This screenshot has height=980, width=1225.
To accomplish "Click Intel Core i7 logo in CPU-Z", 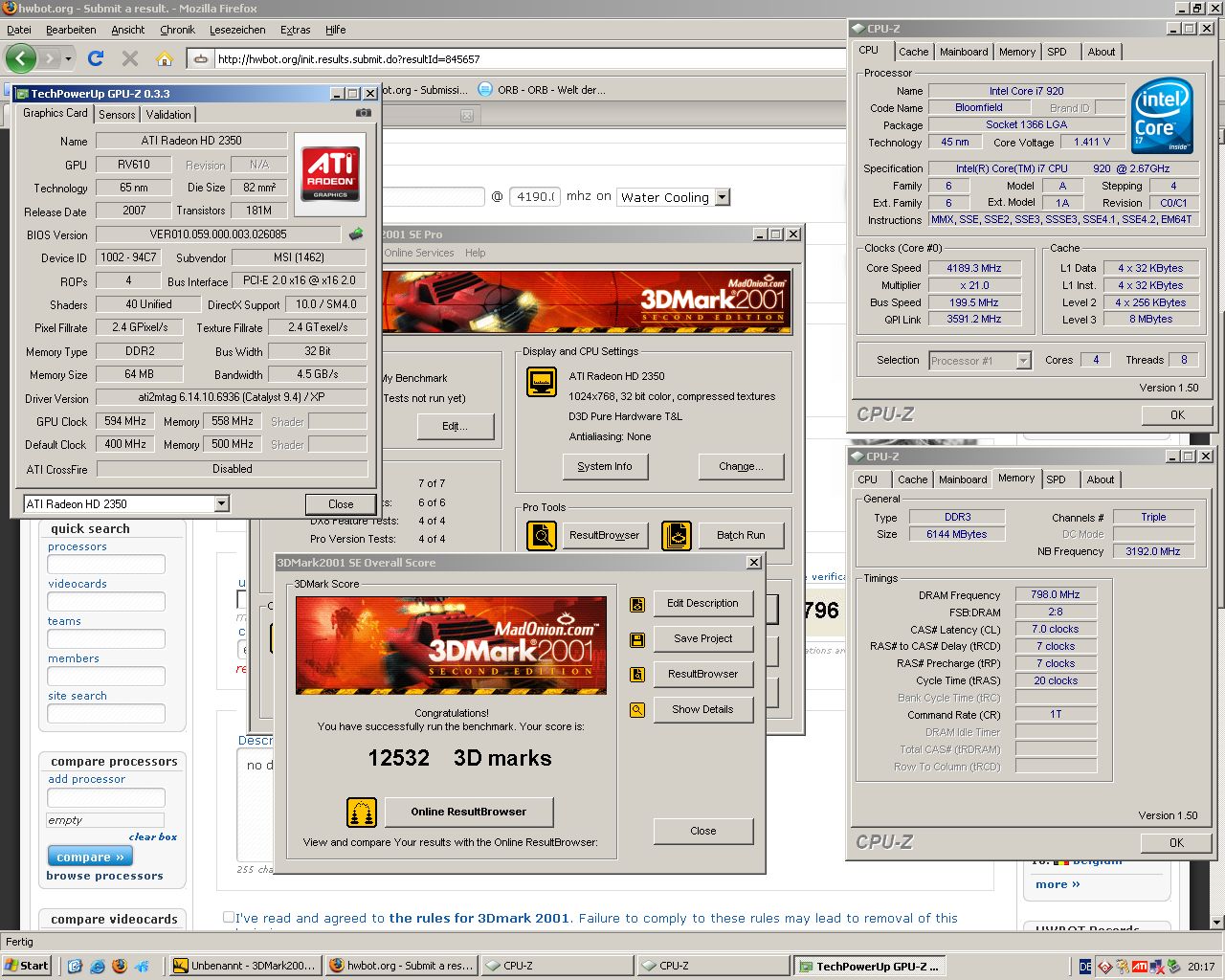I will 1163,116.
